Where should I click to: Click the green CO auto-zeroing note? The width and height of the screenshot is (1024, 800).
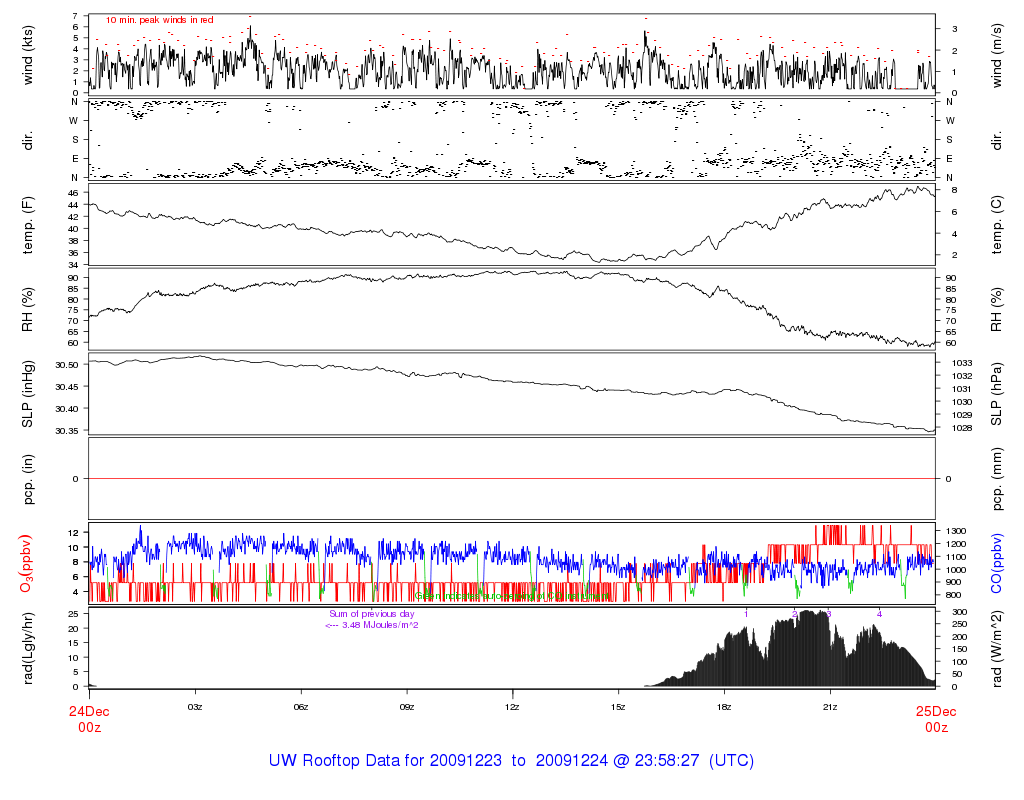pos(511,596)
